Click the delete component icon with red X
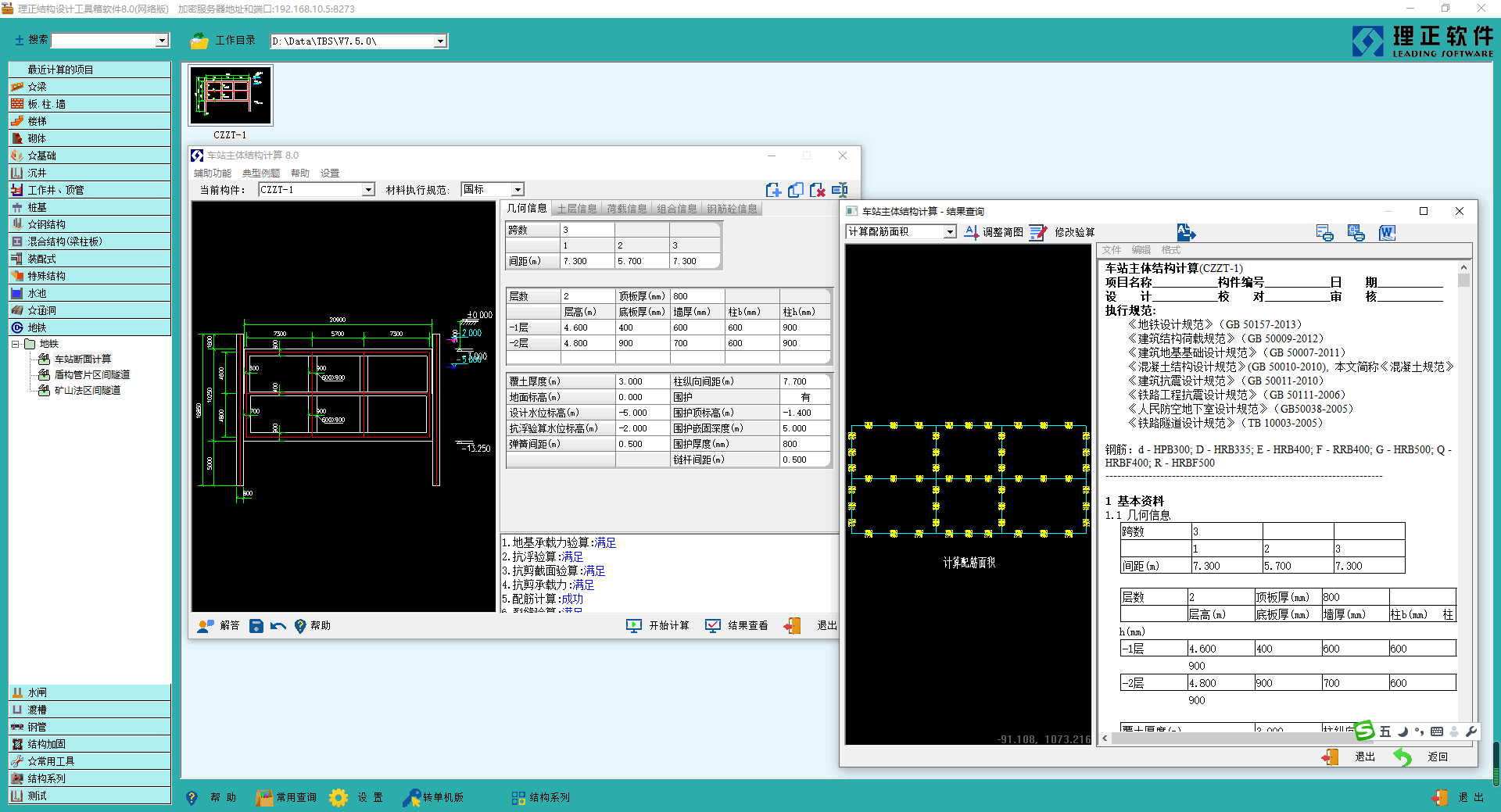The height and width of the screenshot is (812, 1501). coord(817,190)
